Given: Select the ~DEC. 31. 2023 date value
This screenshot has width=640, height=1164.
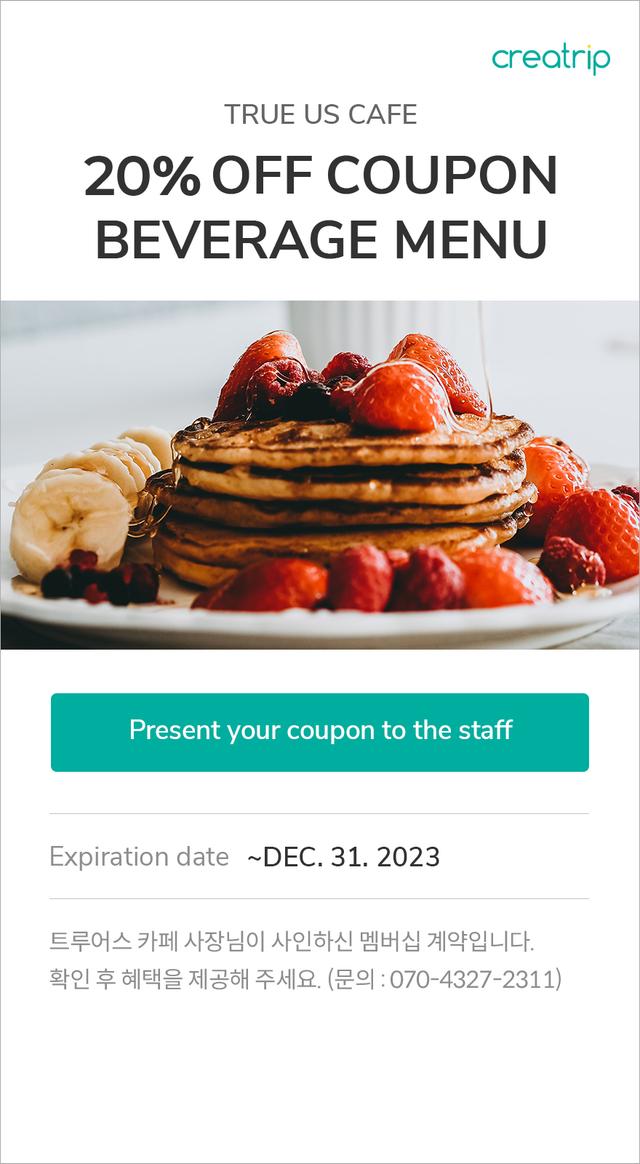Looking at the screenshot, I should click(343, 857).
